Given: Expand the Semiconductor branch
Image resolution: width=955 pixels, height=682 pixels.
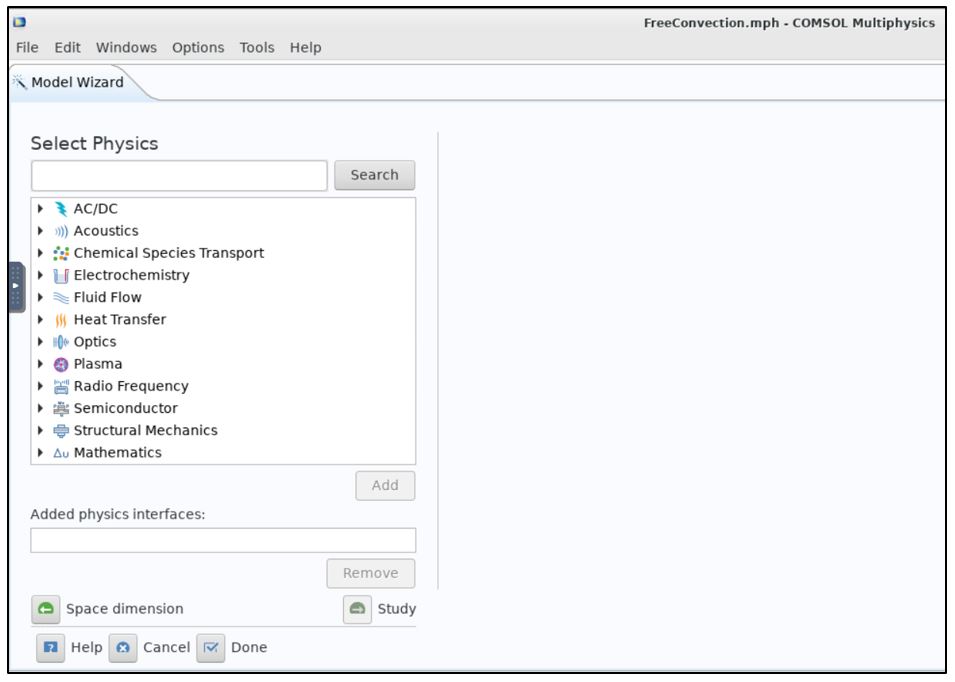Looking at the screenshot, I should [x=40, y=408].
